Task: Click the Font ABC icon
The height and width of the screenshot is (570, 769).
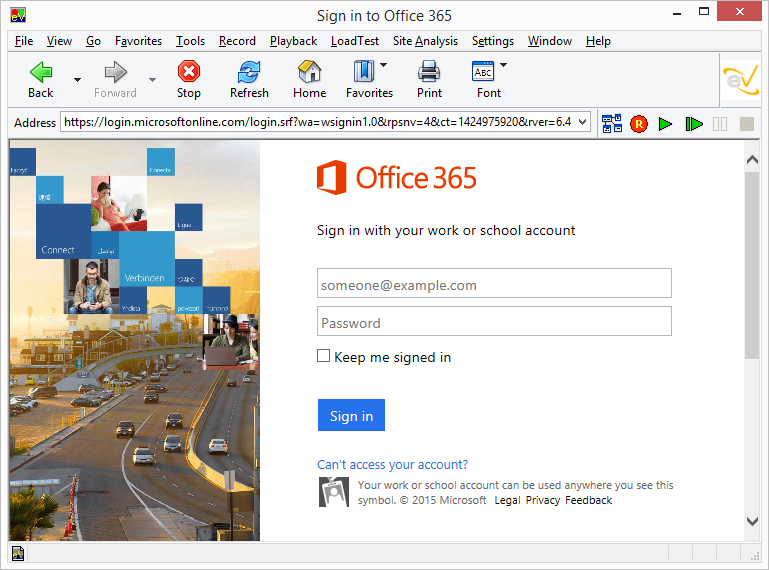Action: click(x=483, y=72)
